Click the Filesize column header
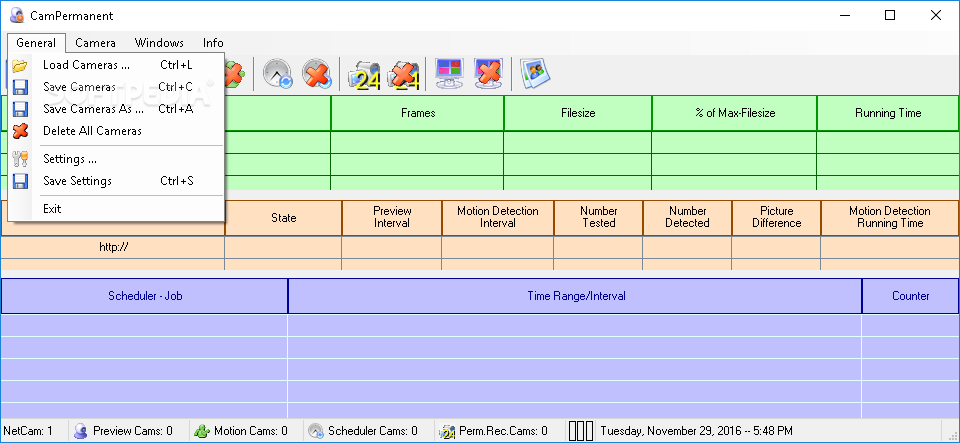The image size is (960, 443). click(x=578, y=113)
